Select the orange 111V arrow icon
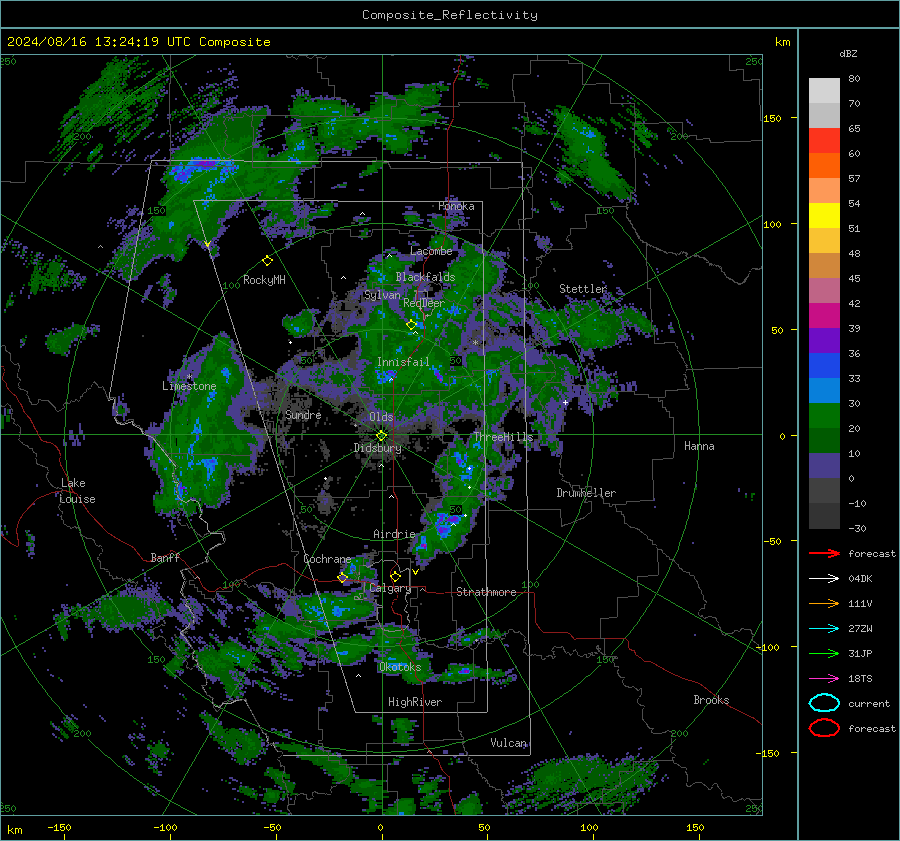Image resolution: width=900 pixels, height=841 pixels. tap(824, 603)
